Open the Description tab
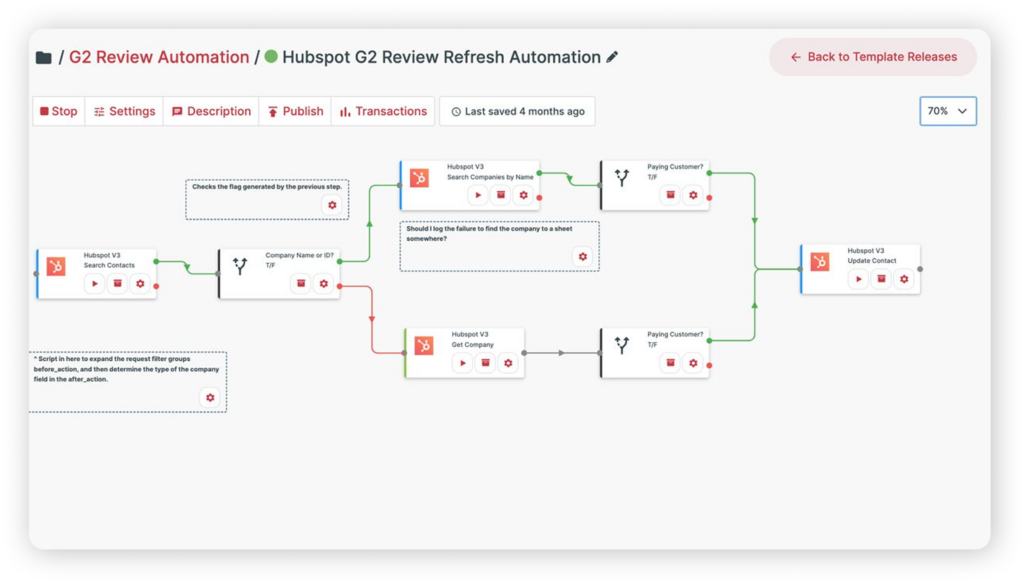1024x583 pixels. point(211,112)
